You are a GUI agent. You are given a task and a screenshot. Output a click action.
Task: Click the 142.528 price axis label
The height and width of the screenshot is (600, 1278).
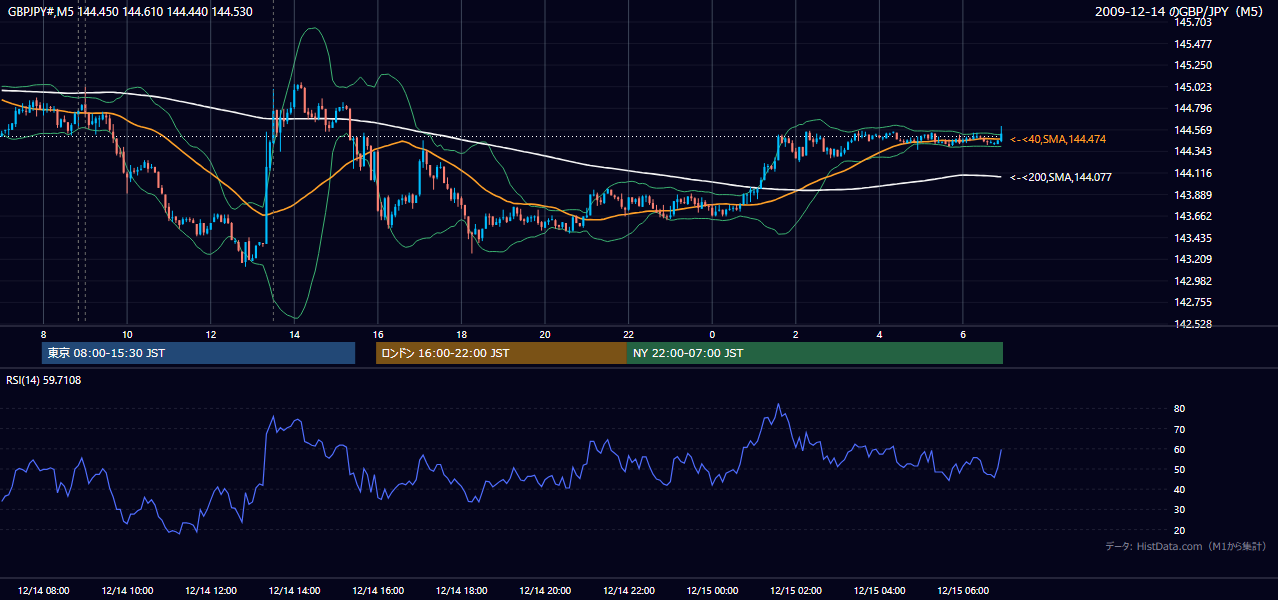[x=1191, y=324]
